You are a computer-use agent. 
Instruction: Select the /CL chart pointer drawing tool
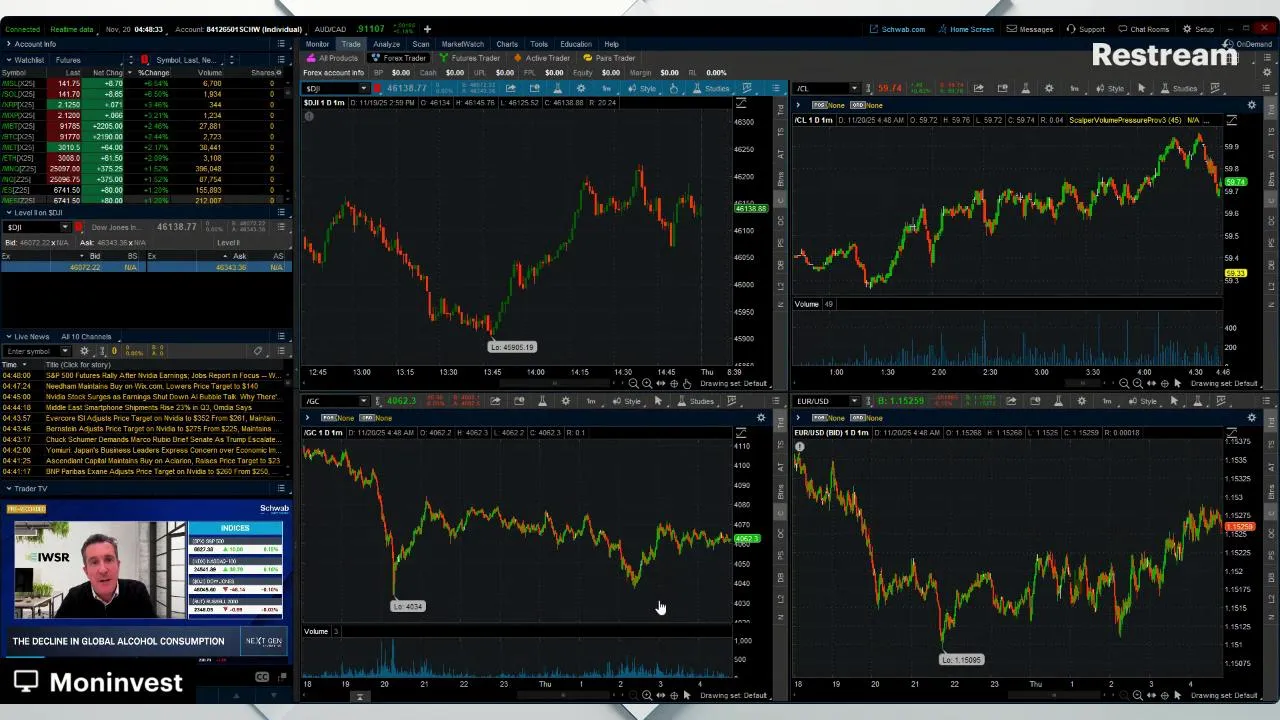pos(1141,89)
